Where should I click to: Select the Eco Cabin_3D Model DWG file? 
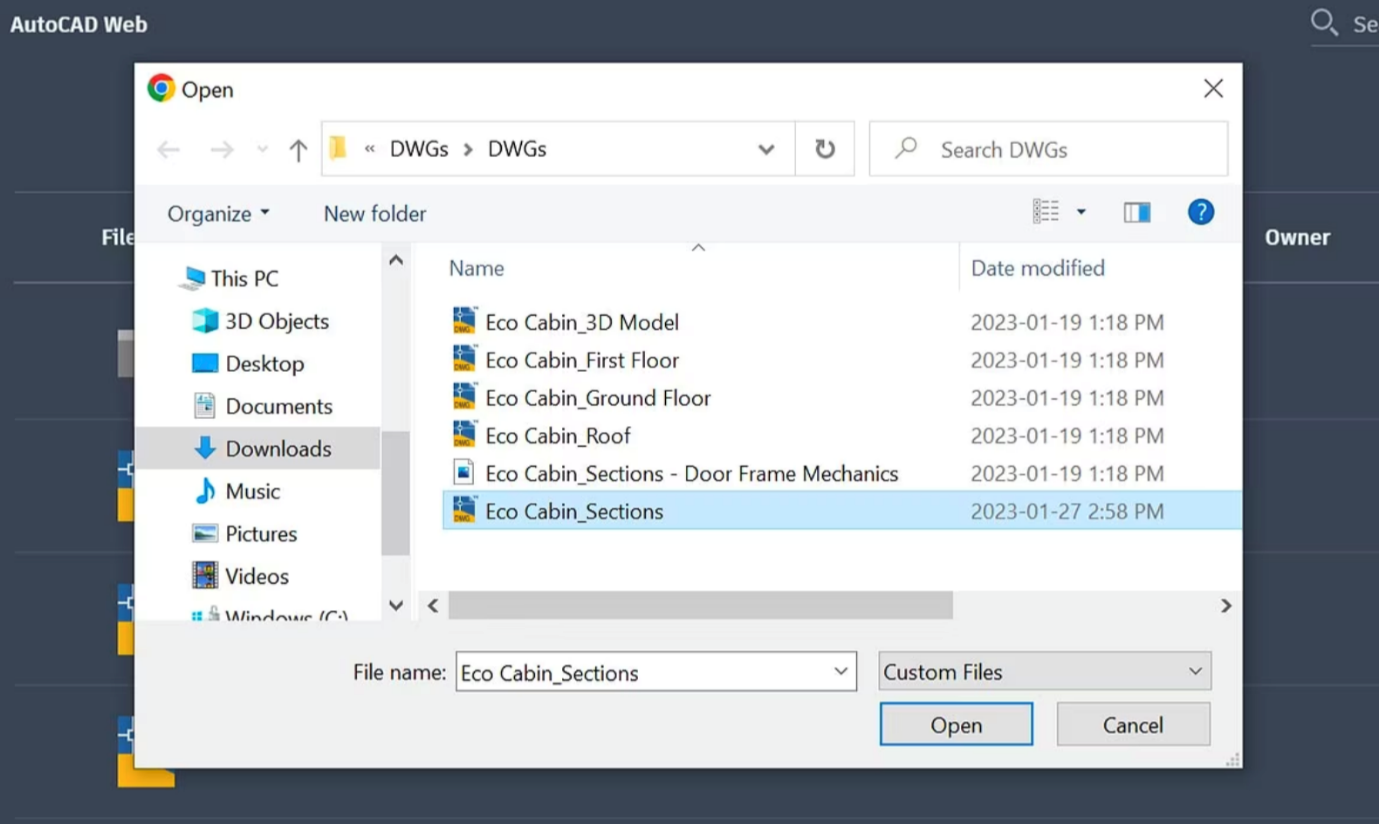point(581,322)
